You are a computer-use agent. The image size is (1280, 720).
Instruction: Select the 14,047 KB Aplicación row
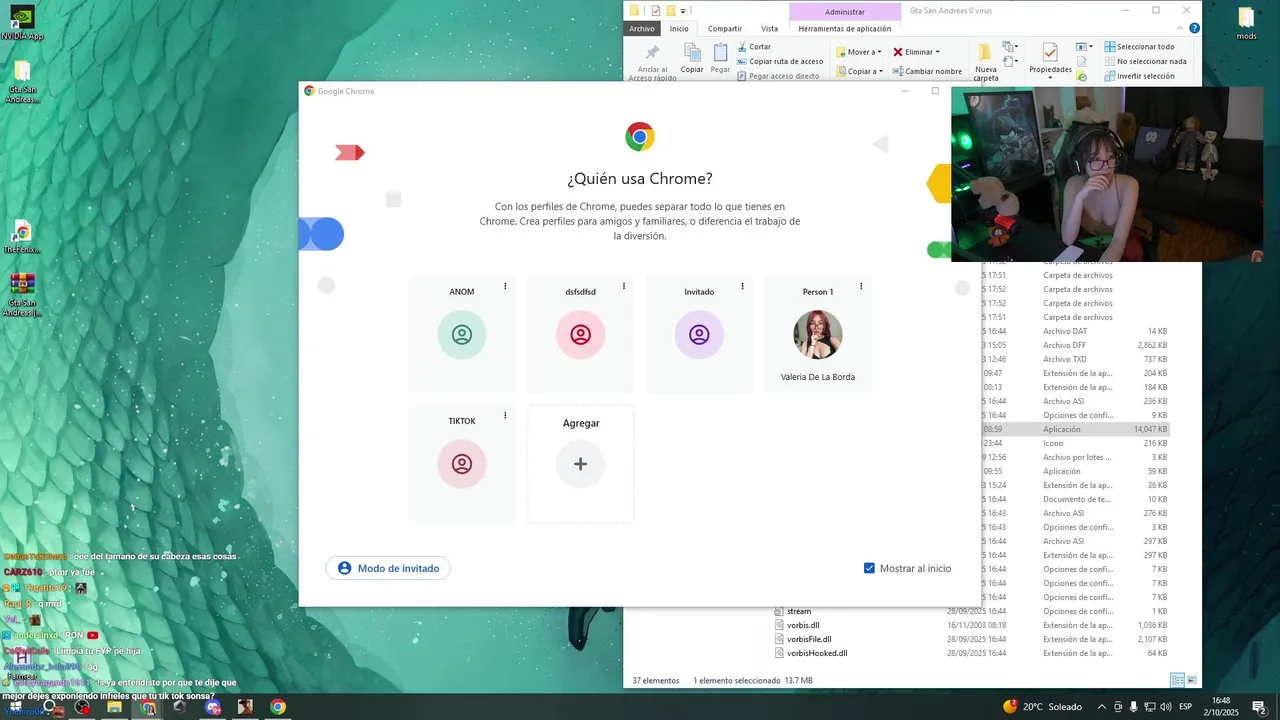1076,429
